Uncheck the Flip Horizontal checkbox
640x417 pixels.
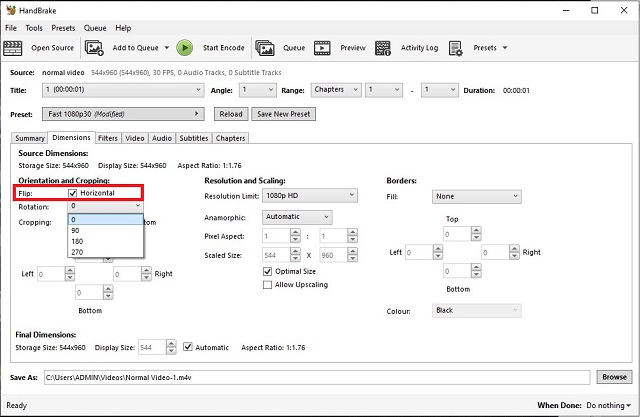(73, 193)
